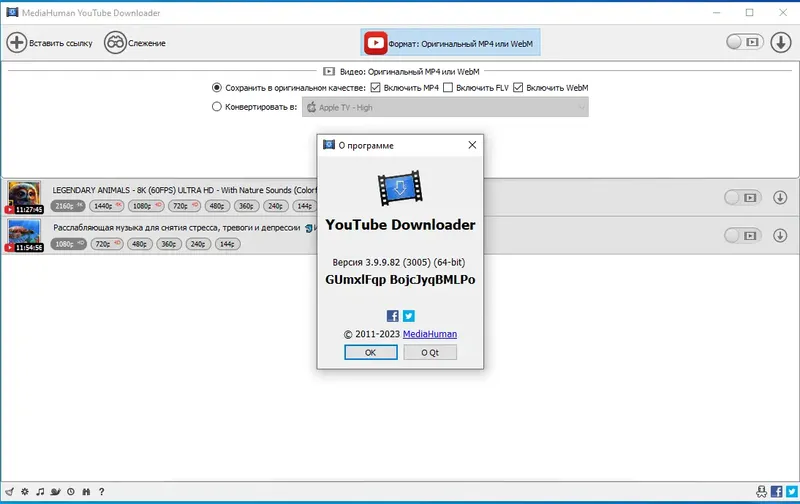
Task: Pick 360p quality for LEGENDARY ANIMALS
Action: click(247, 206)
